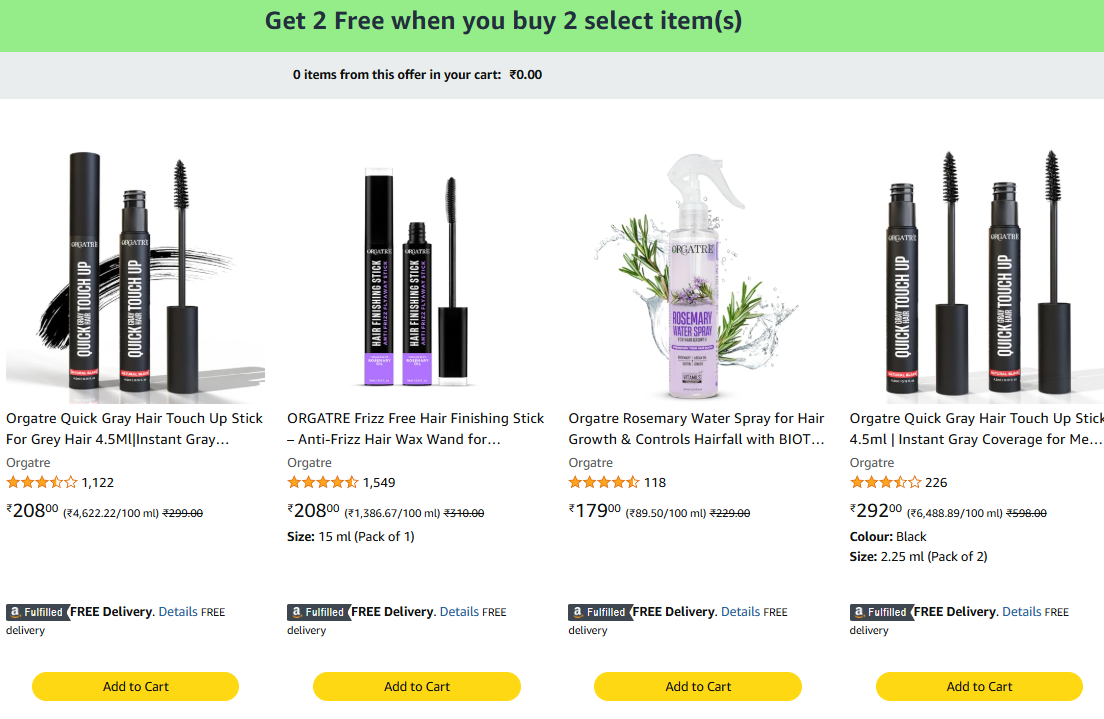Image resolution: width=1104 pixels, height=719 pixels.
Task: Click the Fulfilled badge under the fourth product
Action: click(881, 612)
